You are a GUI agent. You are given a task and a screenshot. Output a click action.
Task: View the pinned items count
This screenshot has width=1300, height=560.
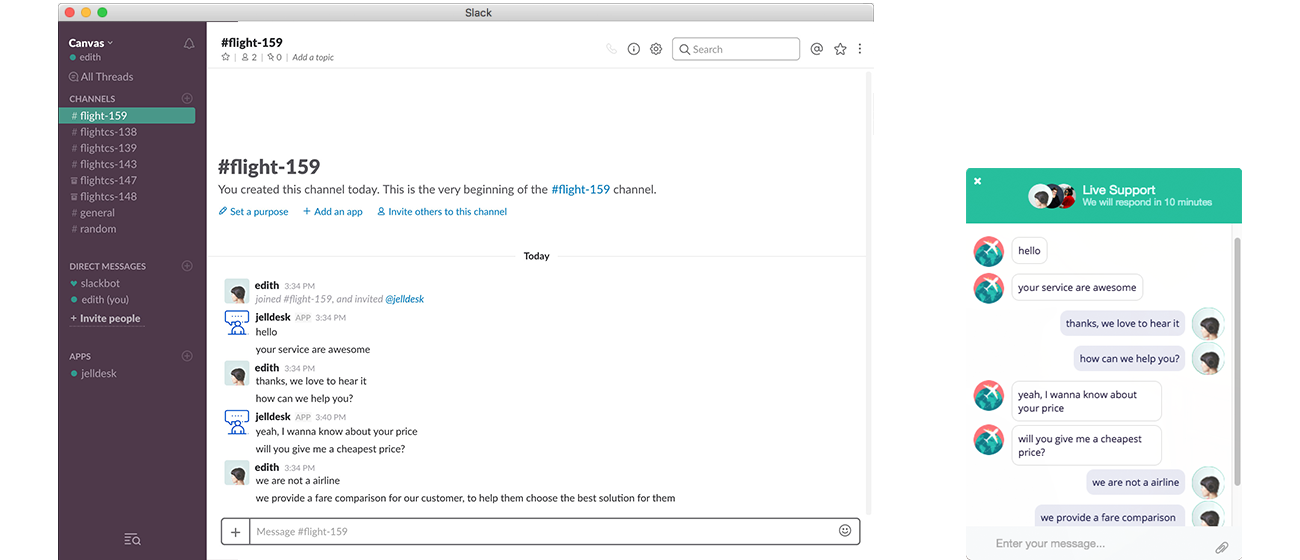pyautogui.click(x=274, y=58)
